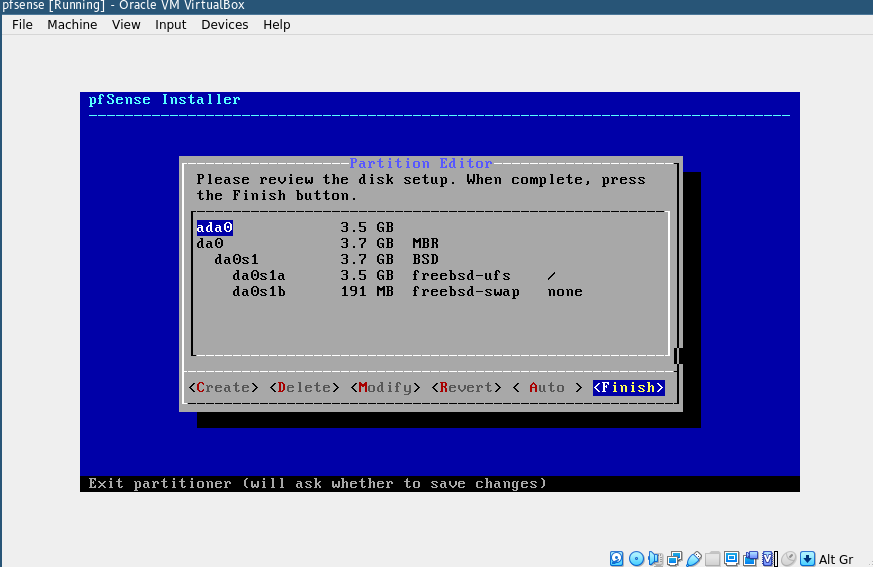Select the Auto button in Partition Editor

[547, 387]
